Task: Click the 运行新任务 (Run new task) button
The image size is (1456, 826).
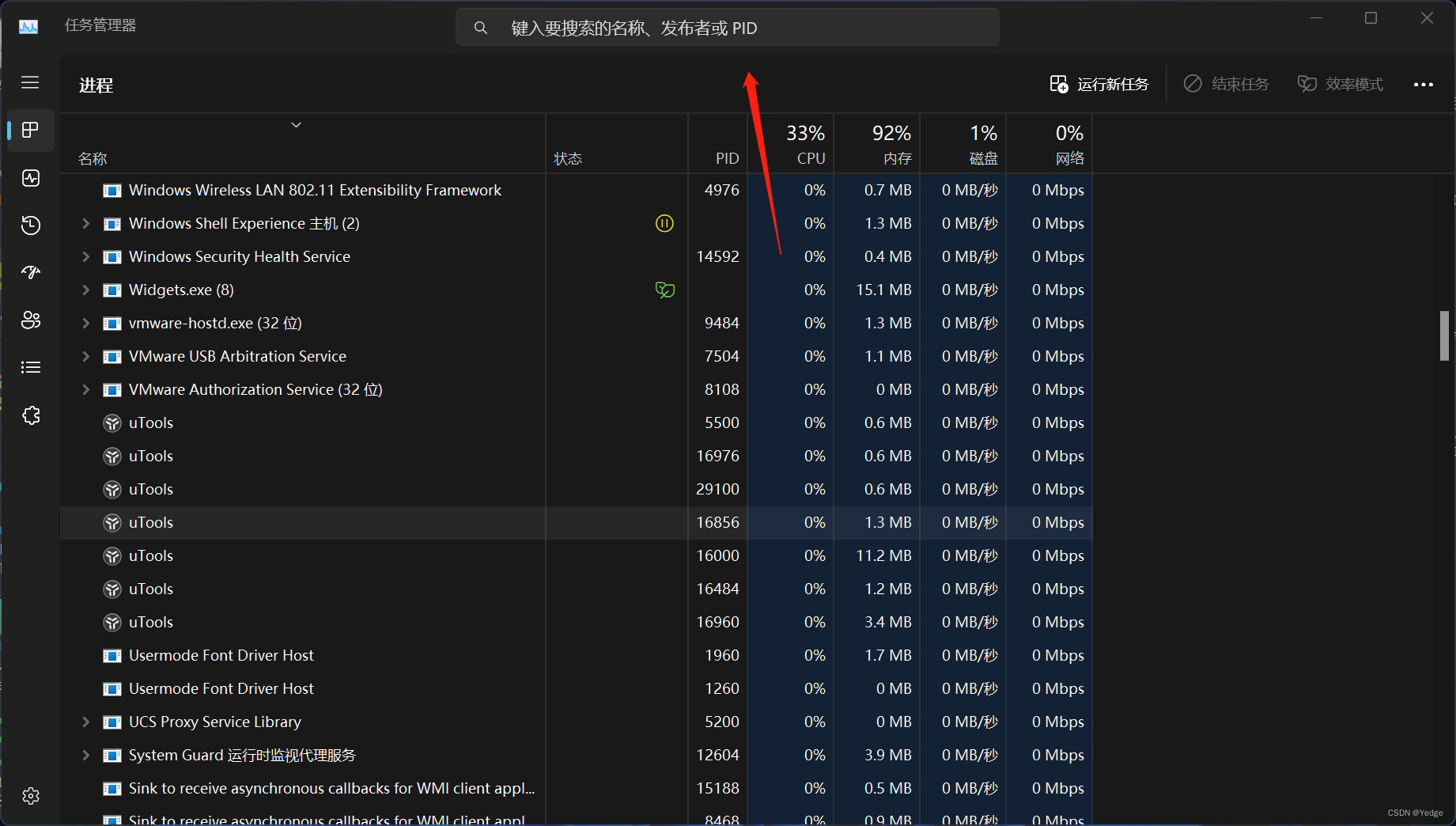Action: (x=1099, y=84)
